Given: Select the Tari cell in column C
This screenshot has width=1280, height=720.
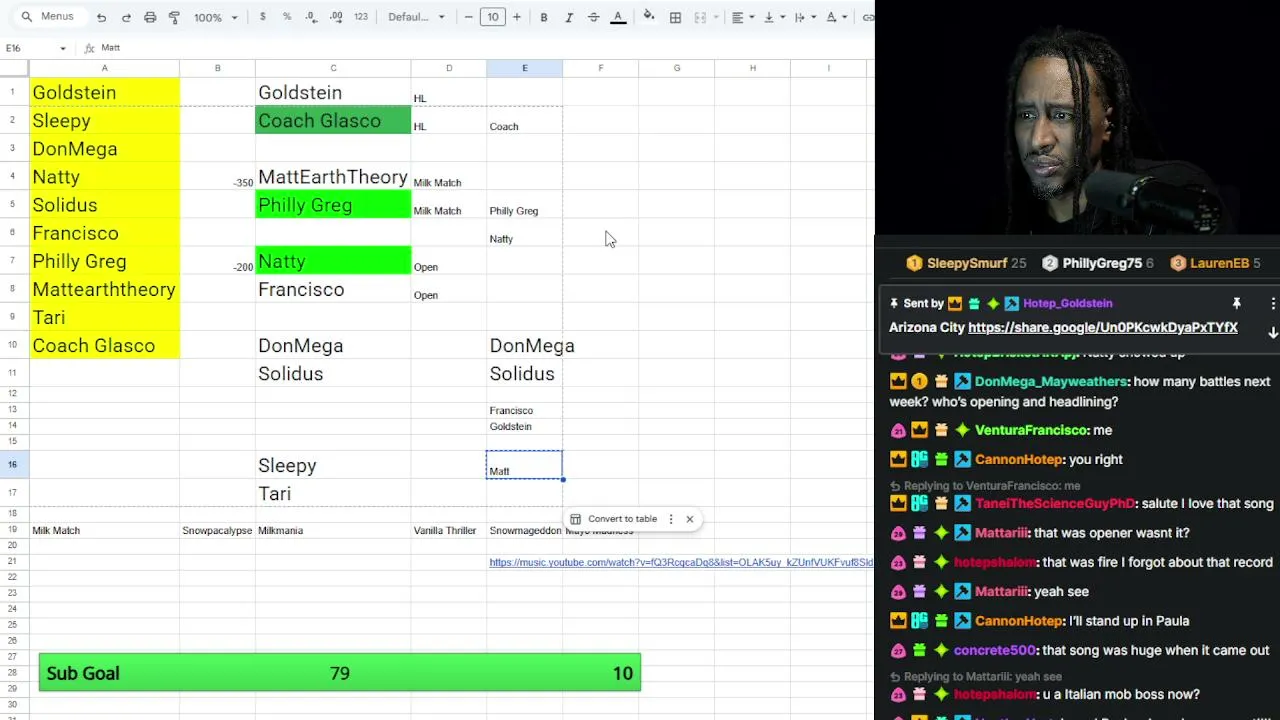Looking at the screenshot, I should [x=333, y=493].
